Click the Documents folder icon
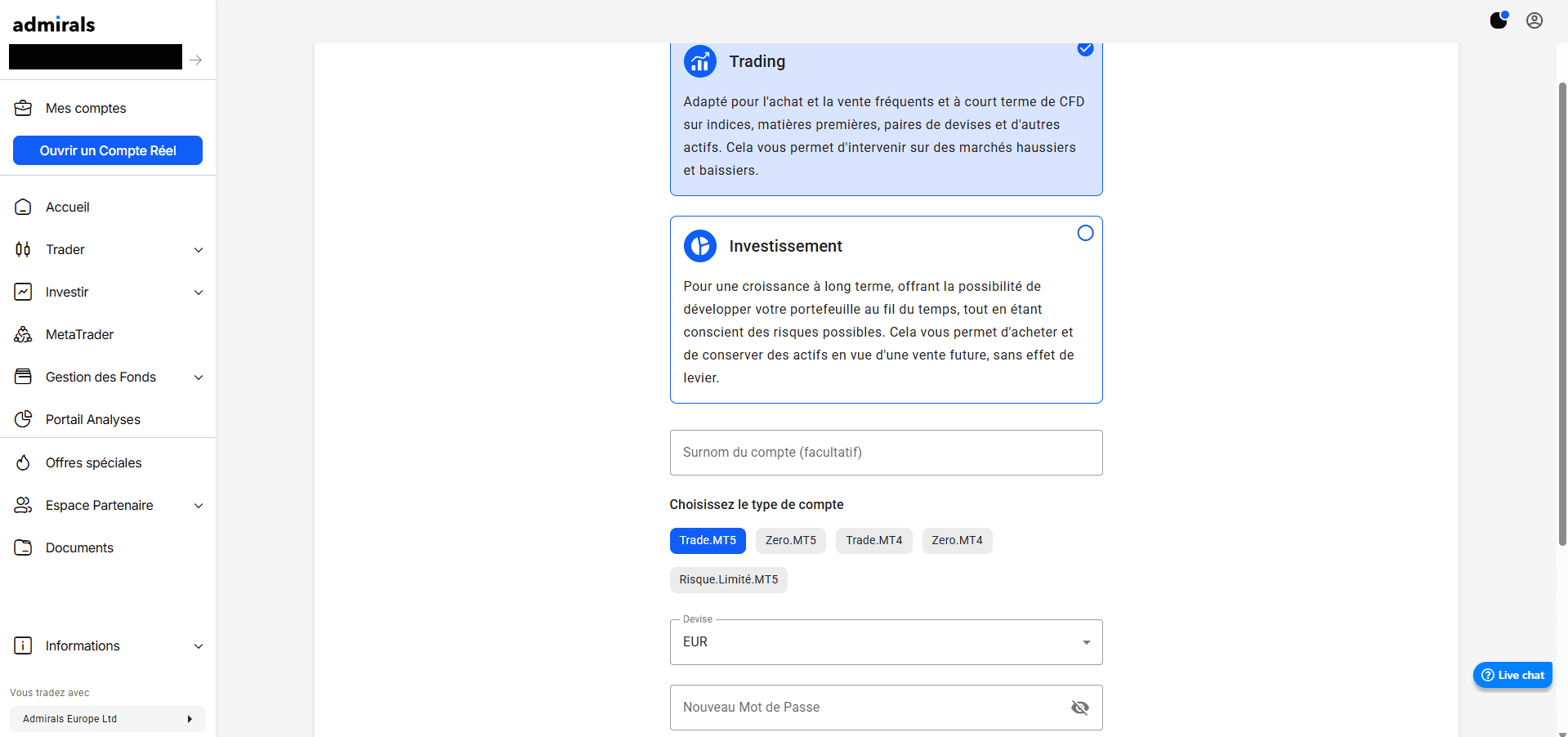Screen dimensions: 1568x737 [x=23, y=547]
